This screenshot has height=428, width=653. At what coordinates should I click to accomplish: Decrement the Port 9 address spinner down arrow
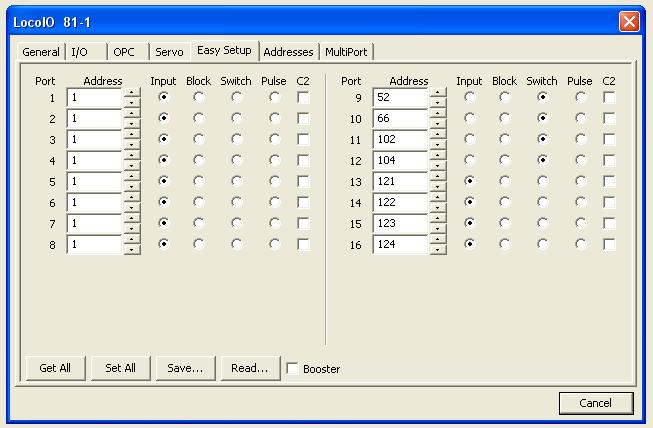pos(438,102)
